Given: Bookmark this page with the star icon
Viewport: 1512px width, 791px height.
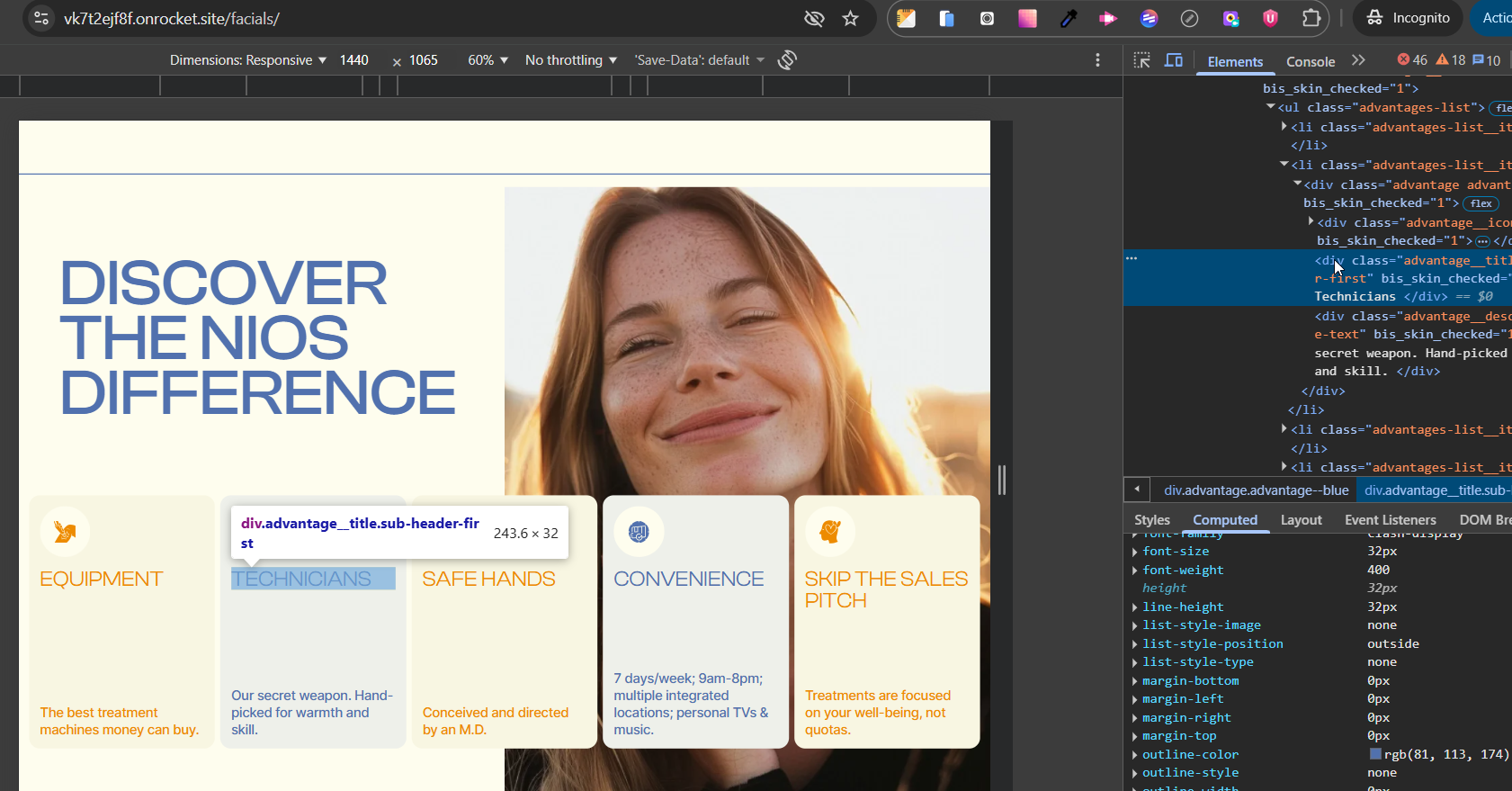Looking at the screenshot, I should (x=850, y=18).
